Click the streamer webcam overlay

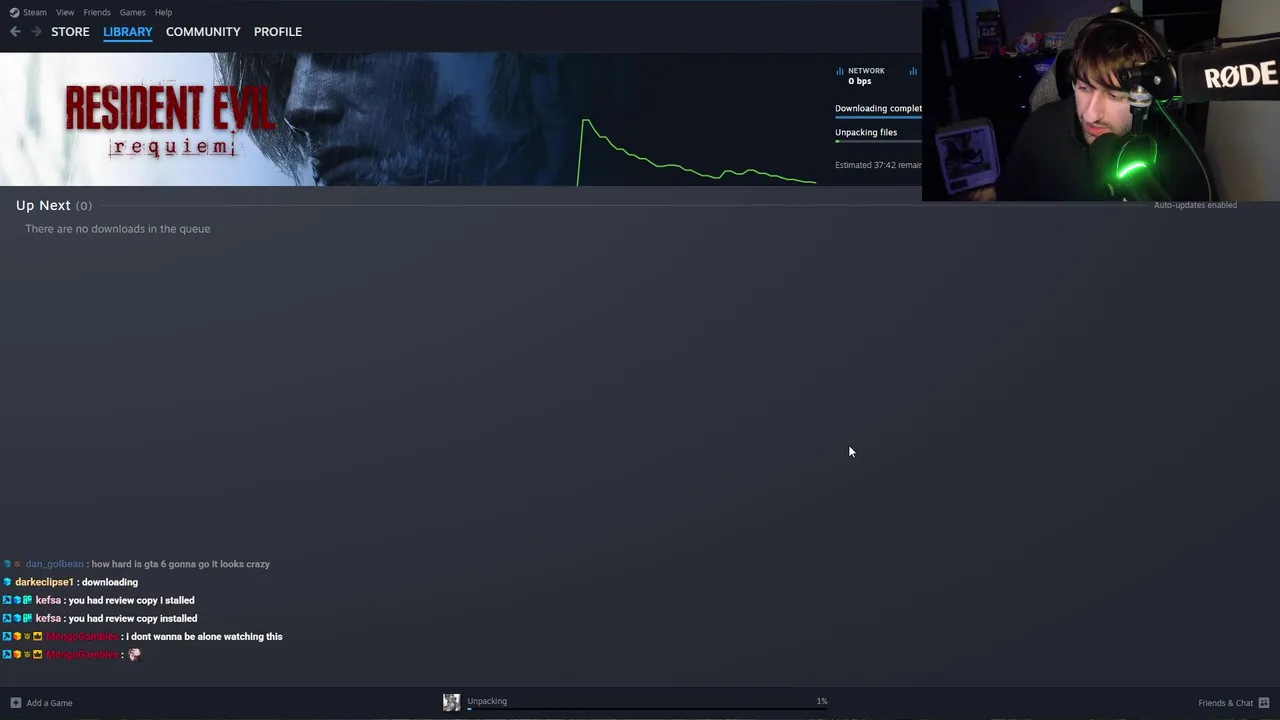point(1101,101)
